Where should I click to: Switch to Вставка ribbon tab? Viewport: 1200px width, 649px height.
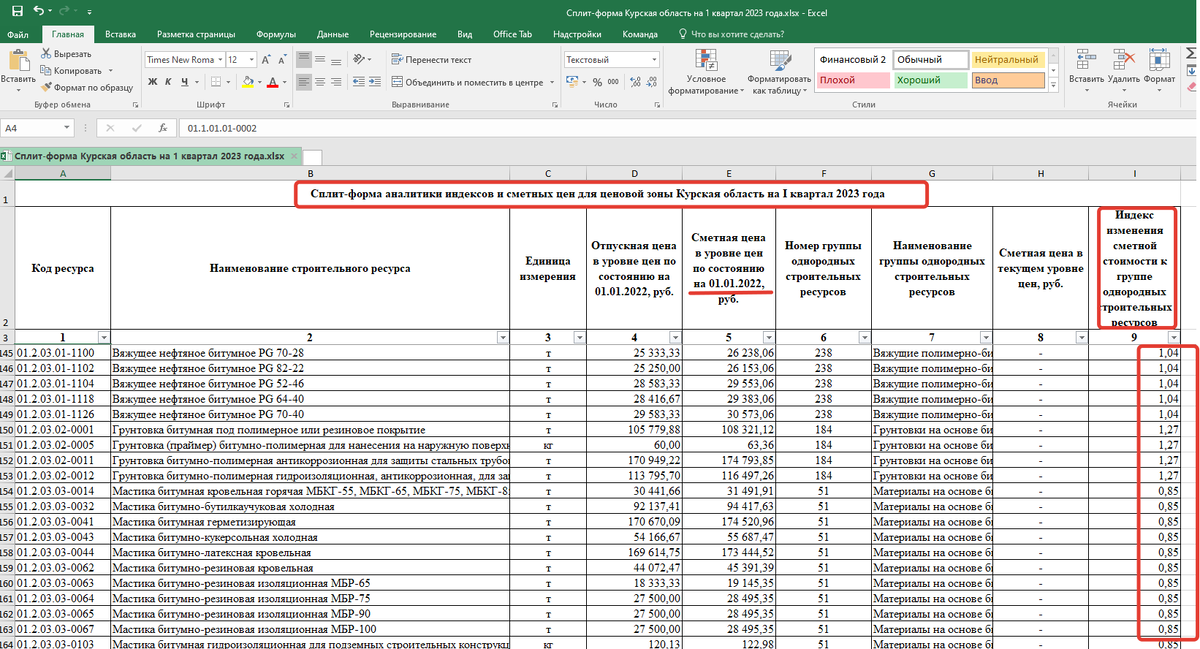pyautogui.click(x=120, y=34)
